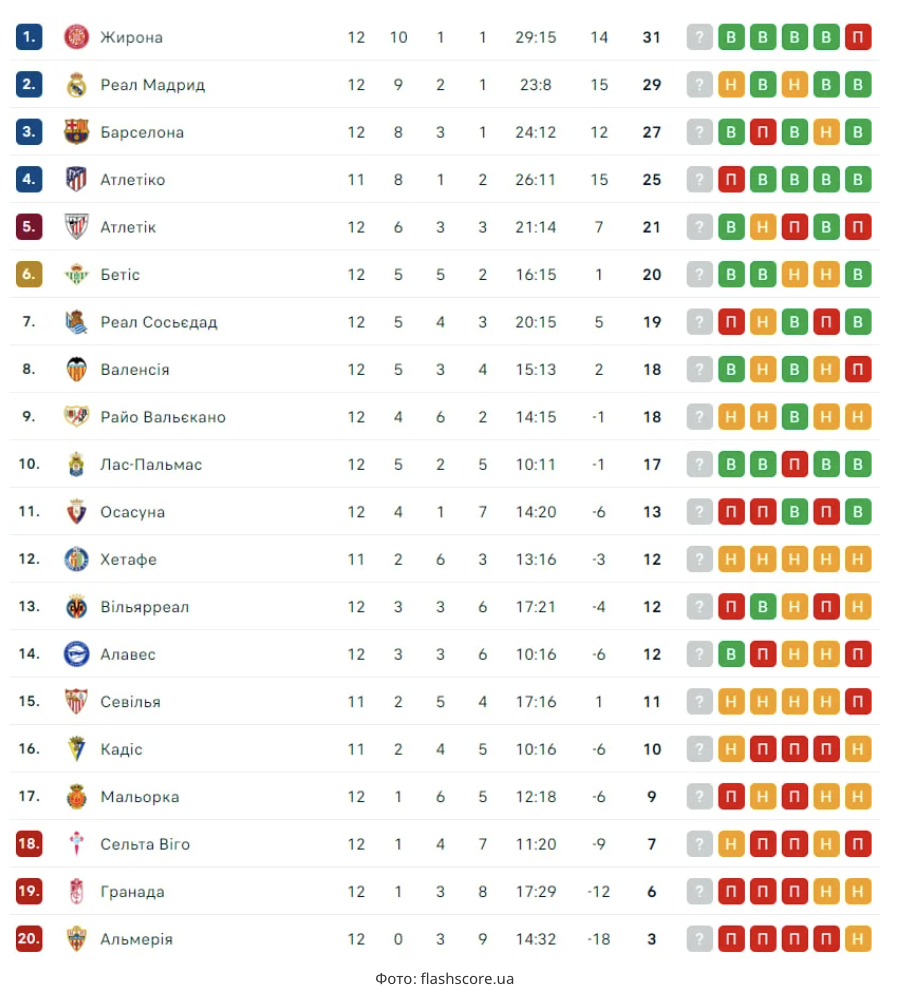Click the Атлетіко club crest icon
904x986 pixels.
click(x=77, y=180)
